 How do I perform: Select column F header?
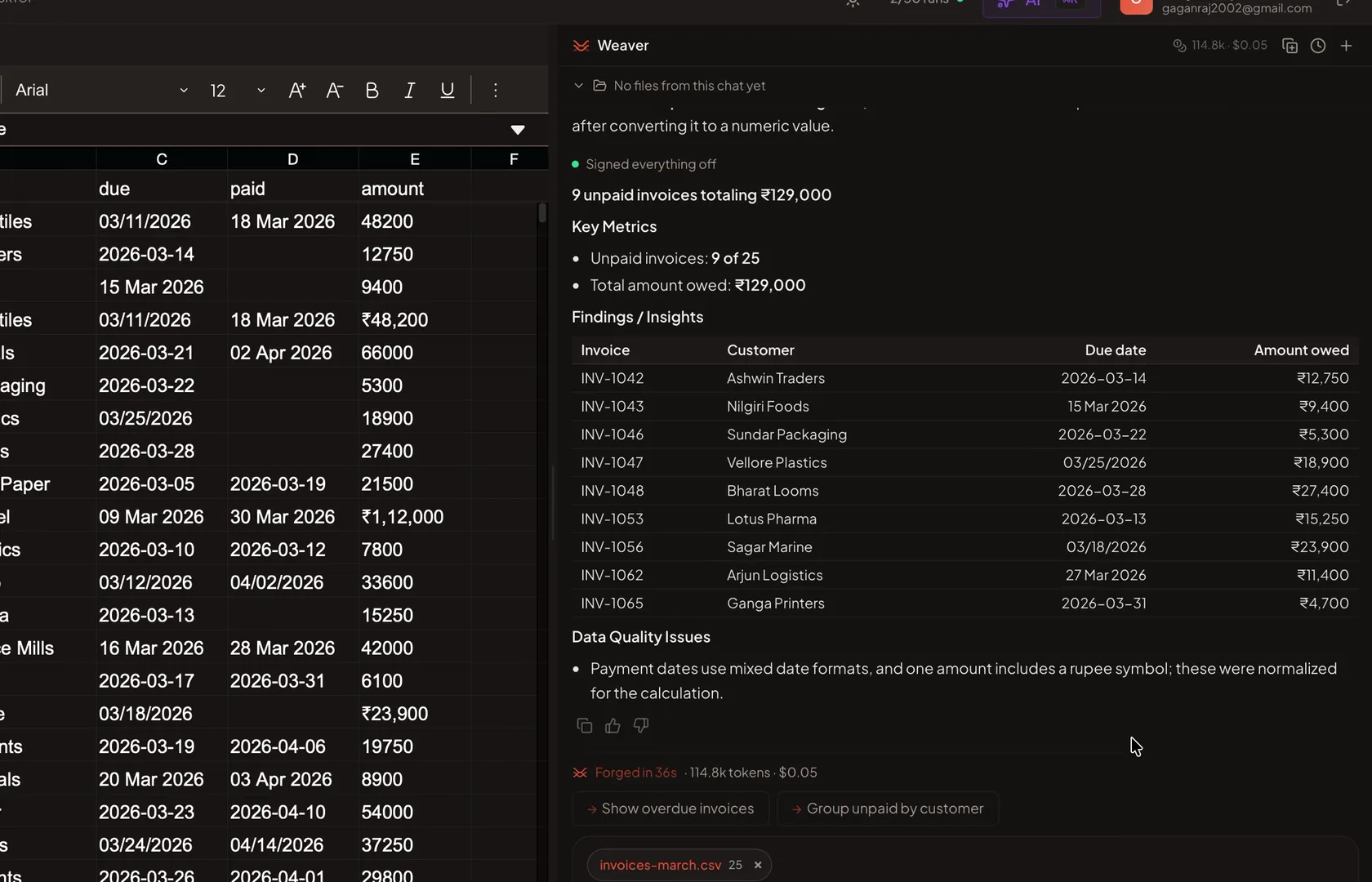514,159
